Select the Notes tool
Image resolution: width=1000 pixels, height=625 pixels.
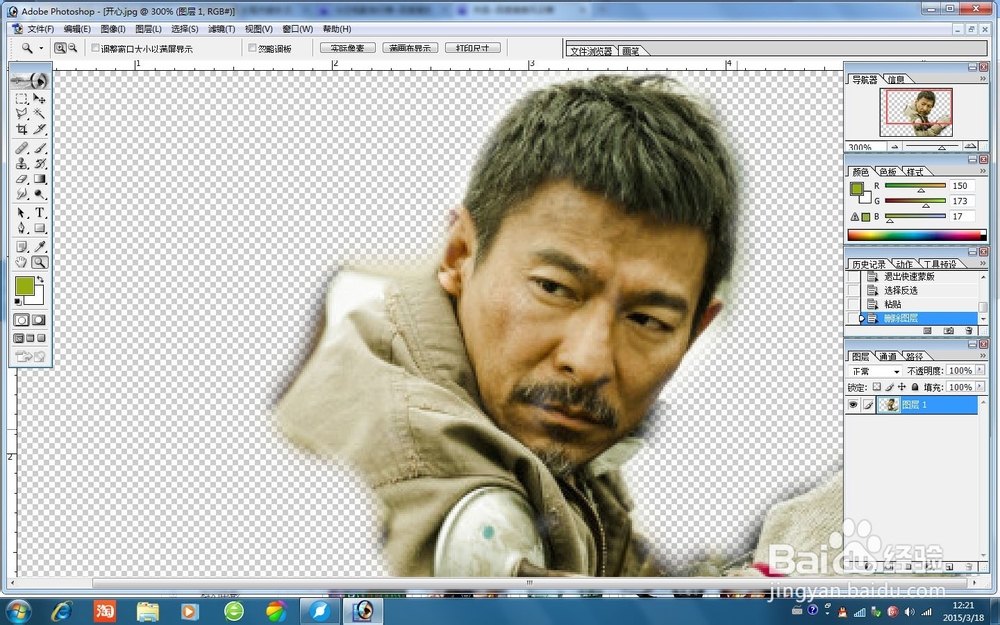pyautogui.click(x=22, y=246)
